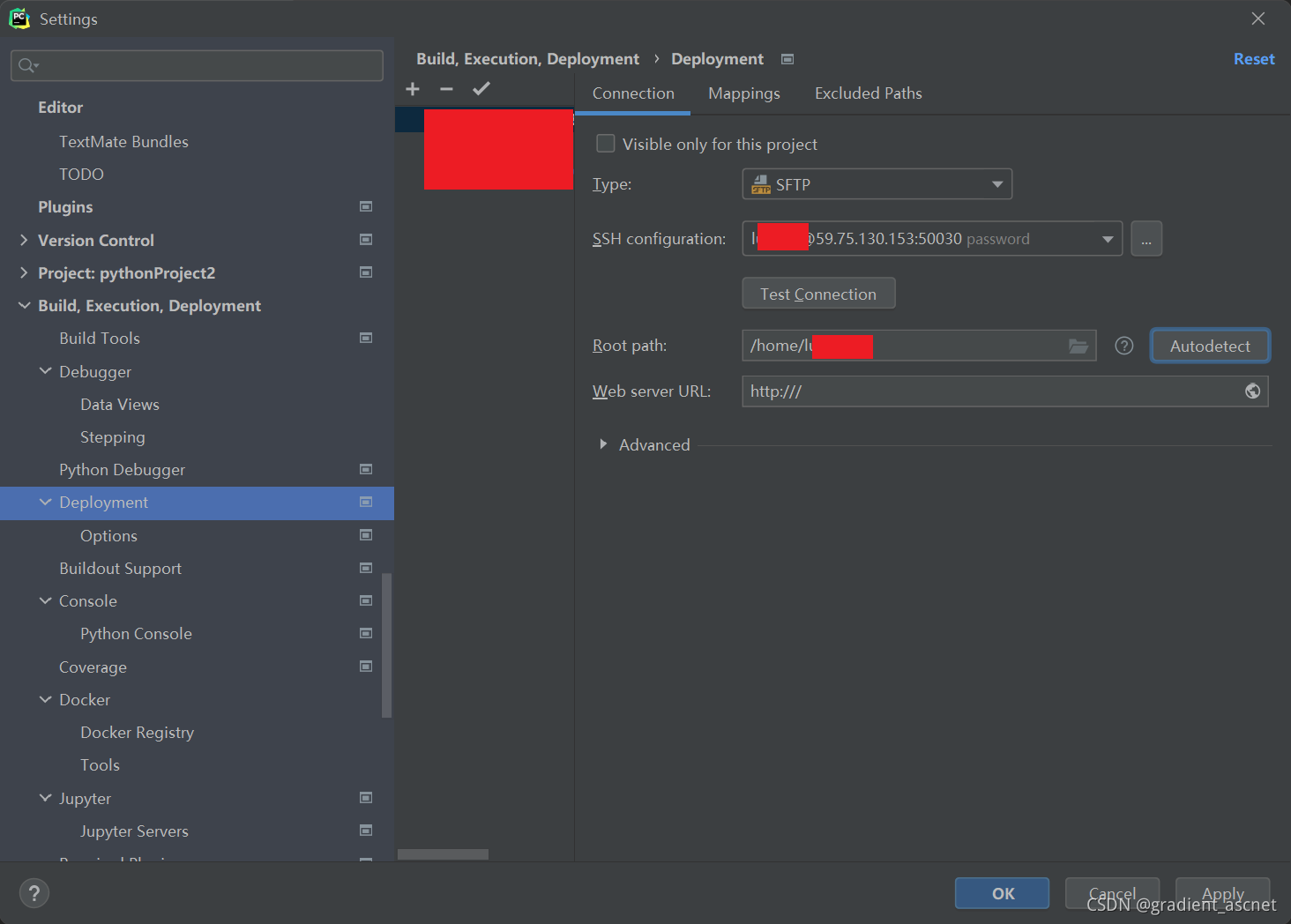This screenshot has height=924, width=1291.
Task: Click project settings icon beside Plugins
Action: 366,206
